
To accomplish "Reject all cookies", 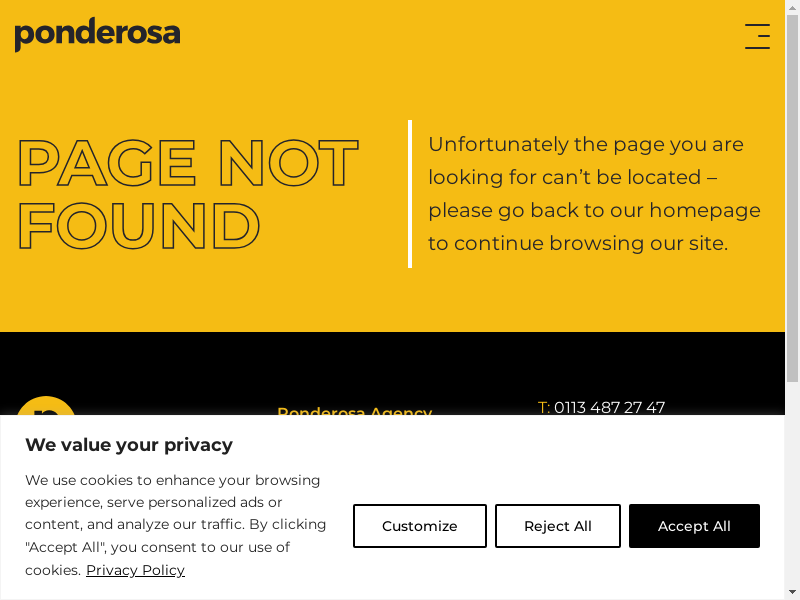I will coord(557,526).
